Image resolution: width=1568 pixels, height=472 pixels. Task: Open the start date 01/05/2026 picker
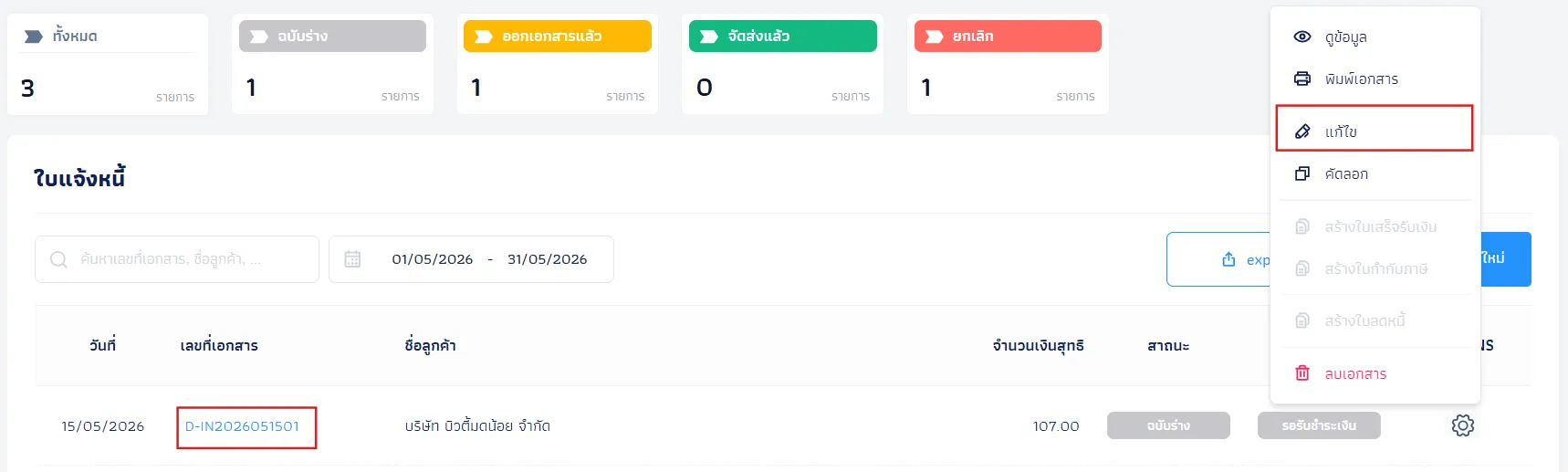pos(433,259)
